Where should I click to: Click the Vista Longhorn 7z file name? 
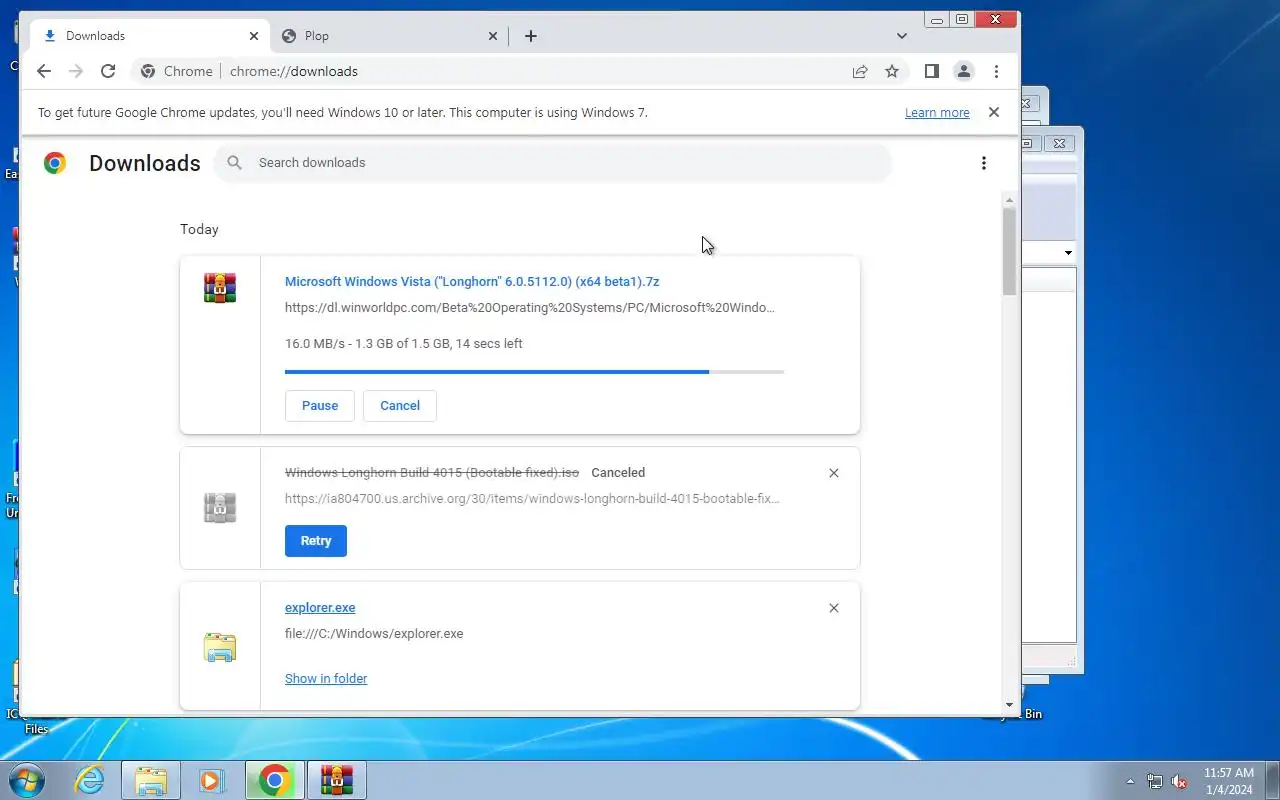[x=472, y=282]
